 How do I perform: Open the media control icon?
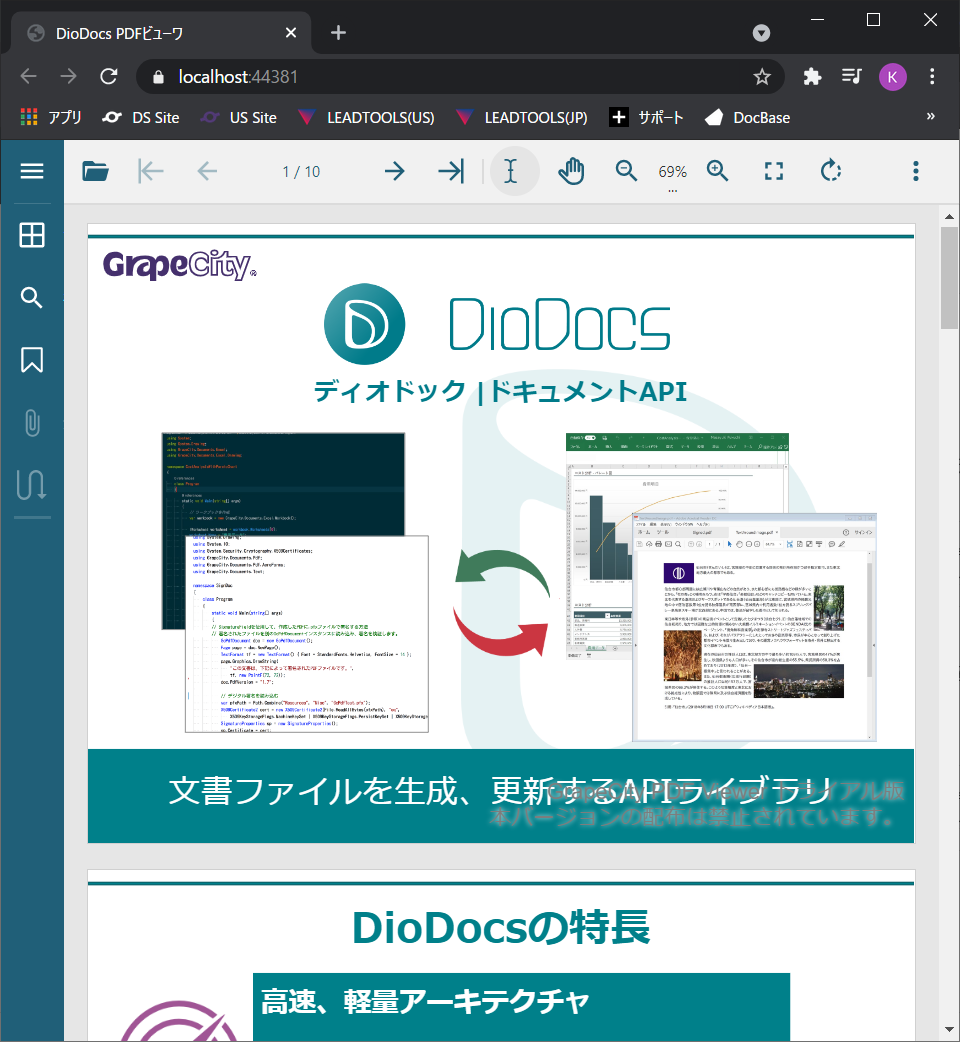click(x=852, y=77)
